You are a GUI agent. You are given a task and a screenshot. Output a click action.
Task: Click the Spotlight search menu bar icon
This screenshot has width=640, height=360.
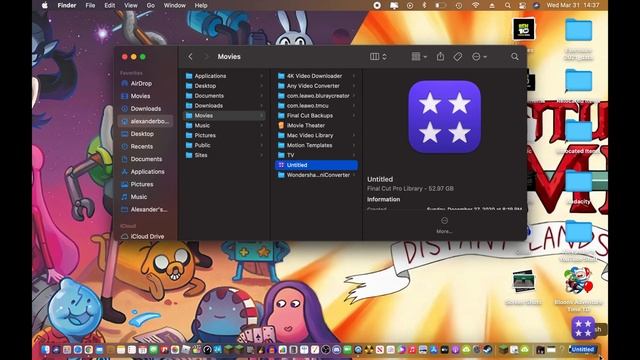tap(507, 5)
